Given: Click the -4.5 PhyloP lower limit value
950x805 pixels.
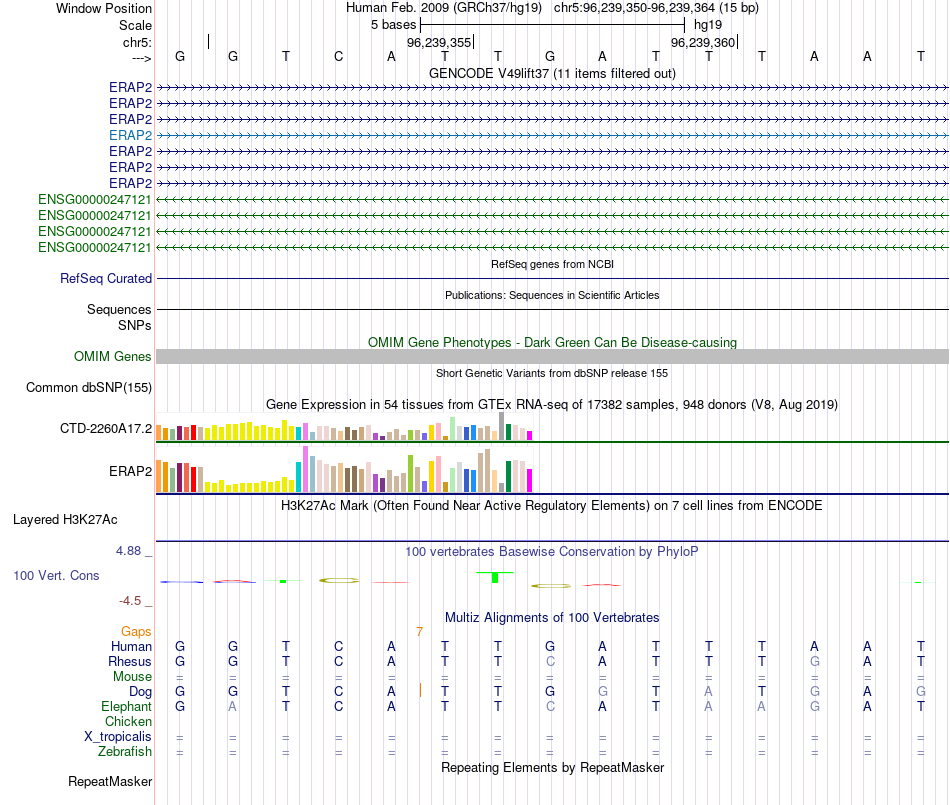Looking at the screenshot, I should 130,601.
